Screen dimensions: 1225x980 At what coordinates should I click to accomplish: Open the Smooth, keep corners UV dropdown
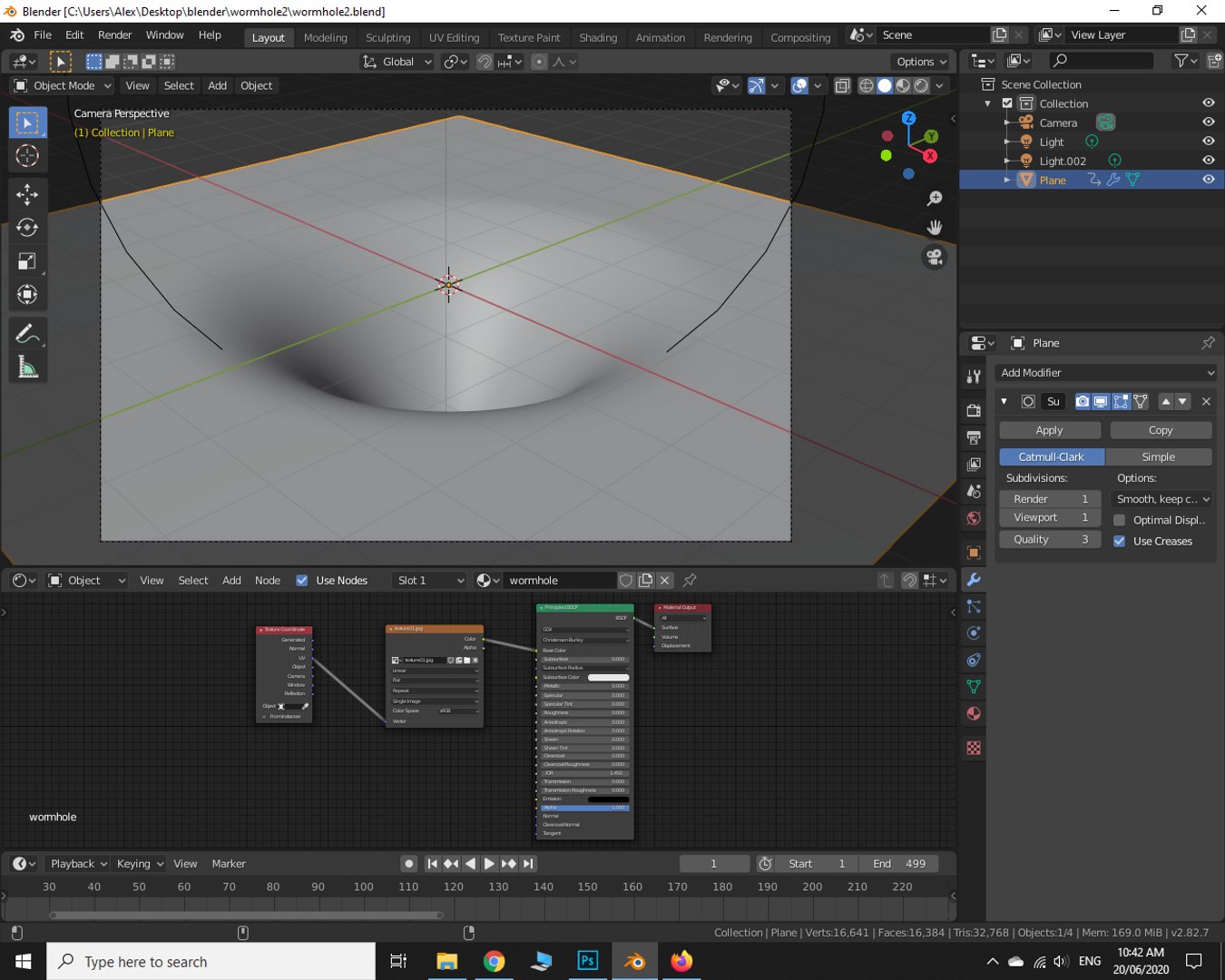1162,499
